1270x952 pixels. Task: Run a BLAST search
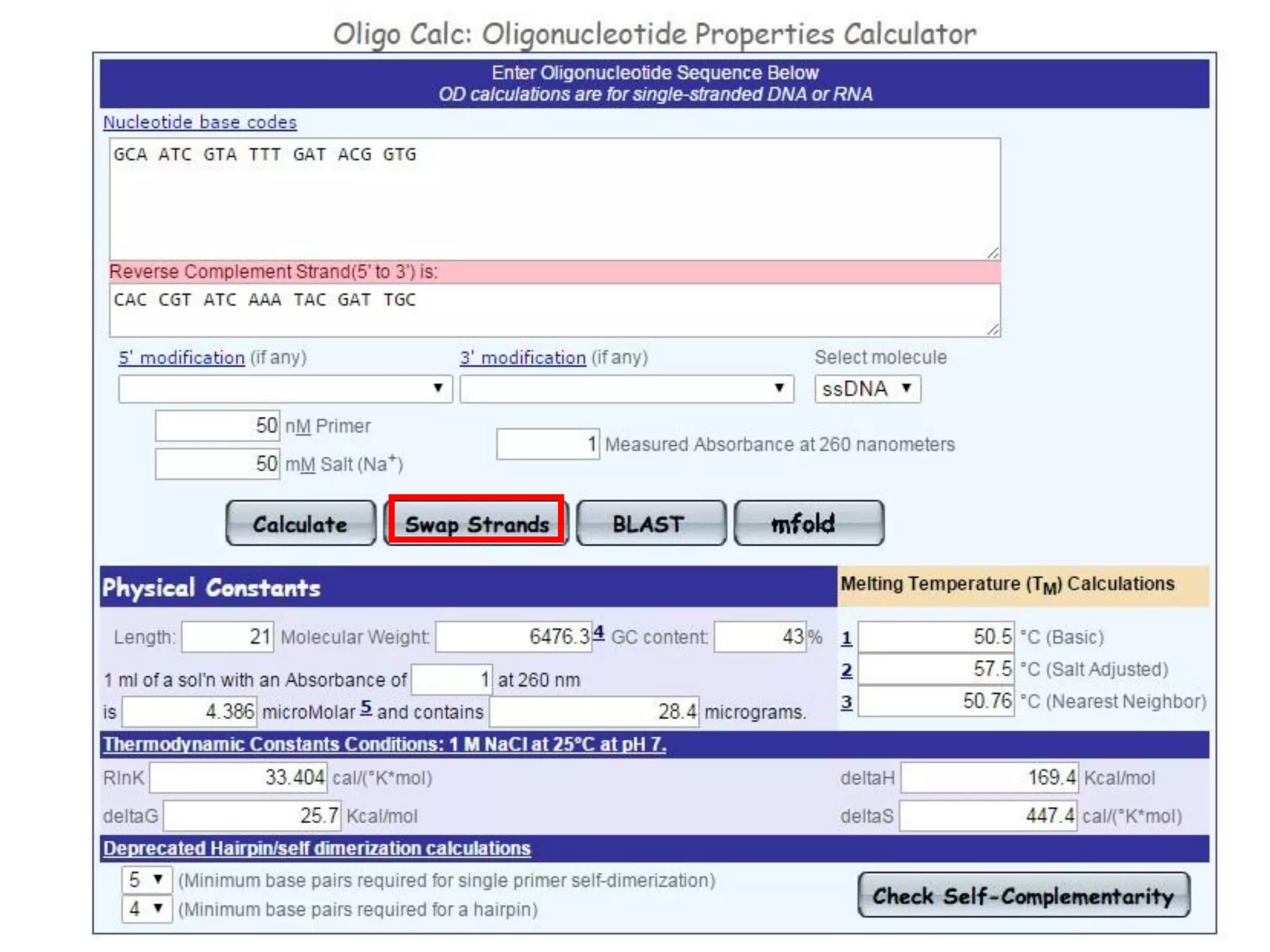coord(650,524)
